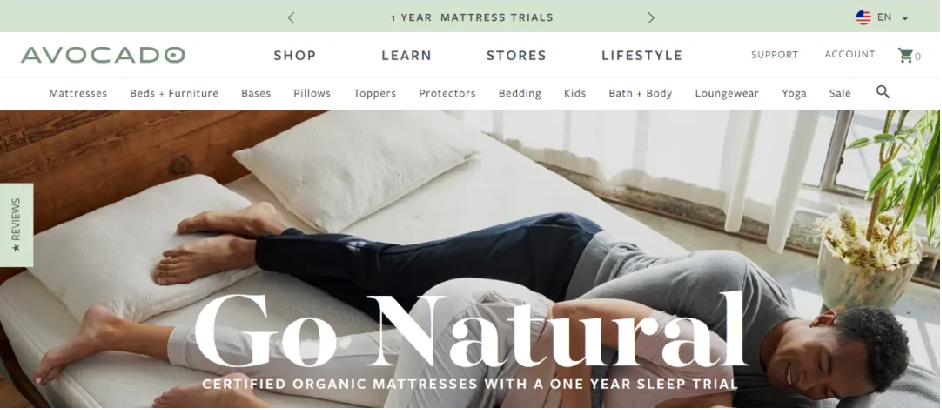Expand the EN language dropdown
This screenshot has width=942, height=410.
click(893, 17)
